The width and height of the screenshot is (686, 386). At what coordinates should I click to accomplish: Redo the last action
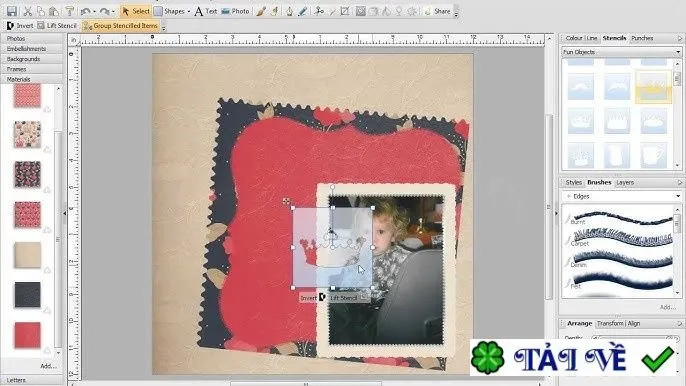[x=104, y=11]
